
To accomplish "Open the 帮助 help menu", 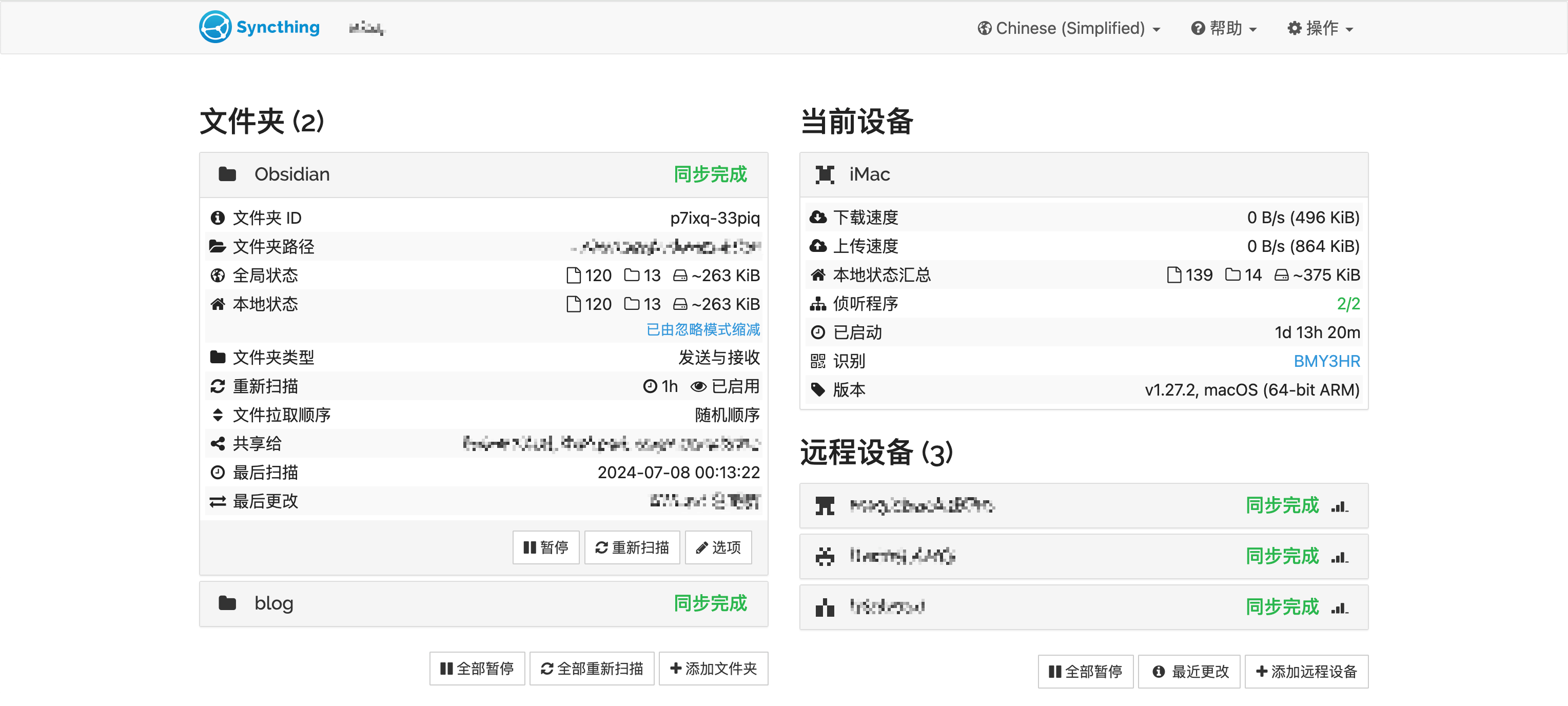I will click(1224, 29).
